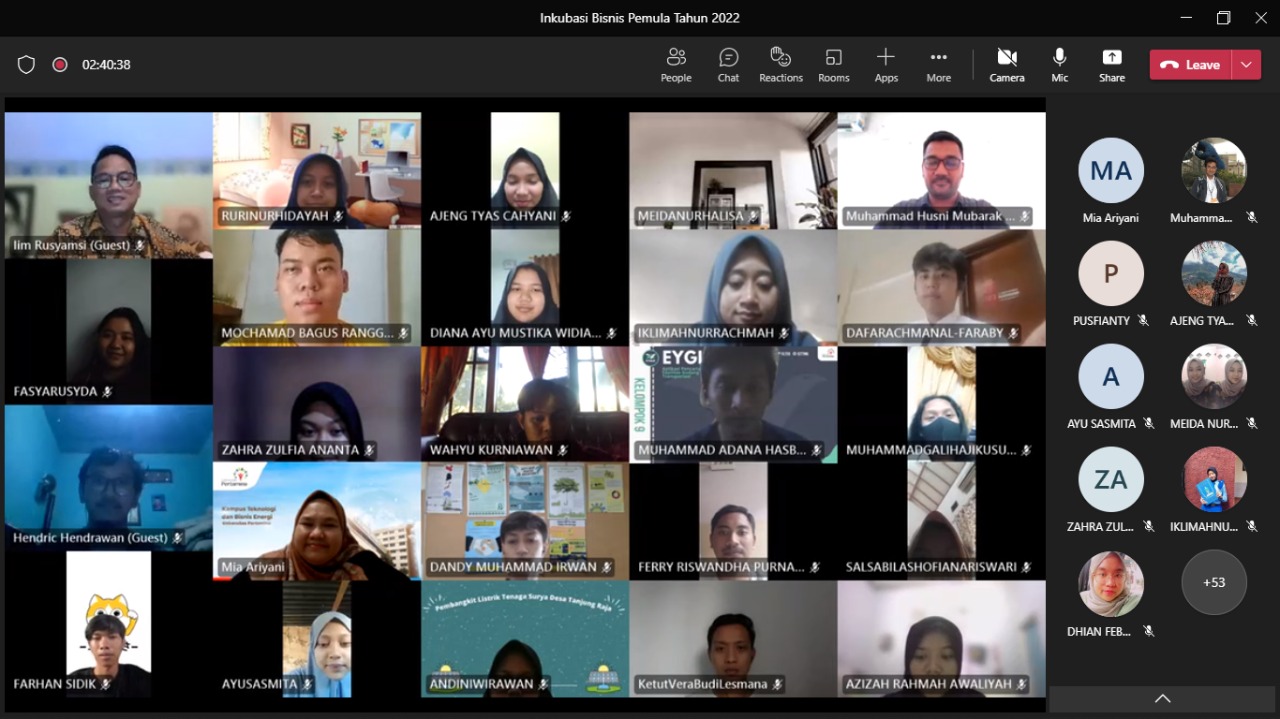Leave the meeting

tap(1191, 65)
